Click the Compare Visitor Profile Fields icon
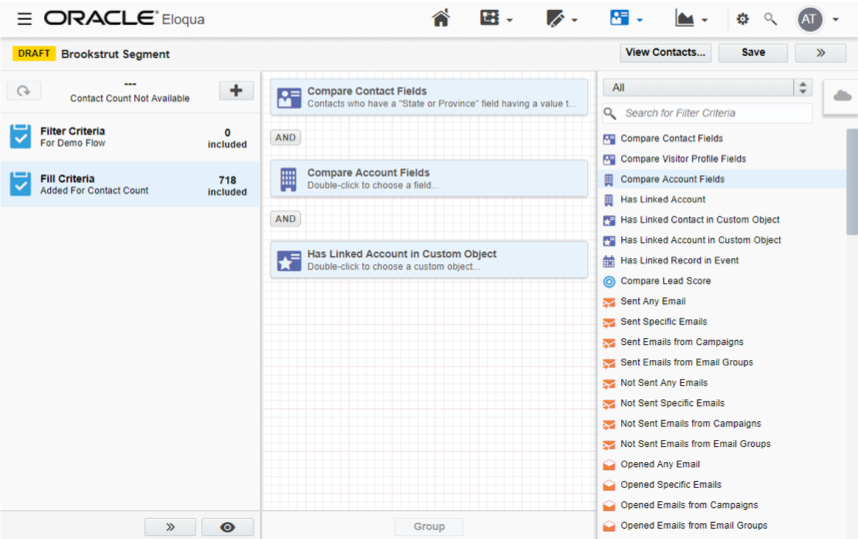The width and height of the screenshot is (858, 539). [x=608, y=159]
